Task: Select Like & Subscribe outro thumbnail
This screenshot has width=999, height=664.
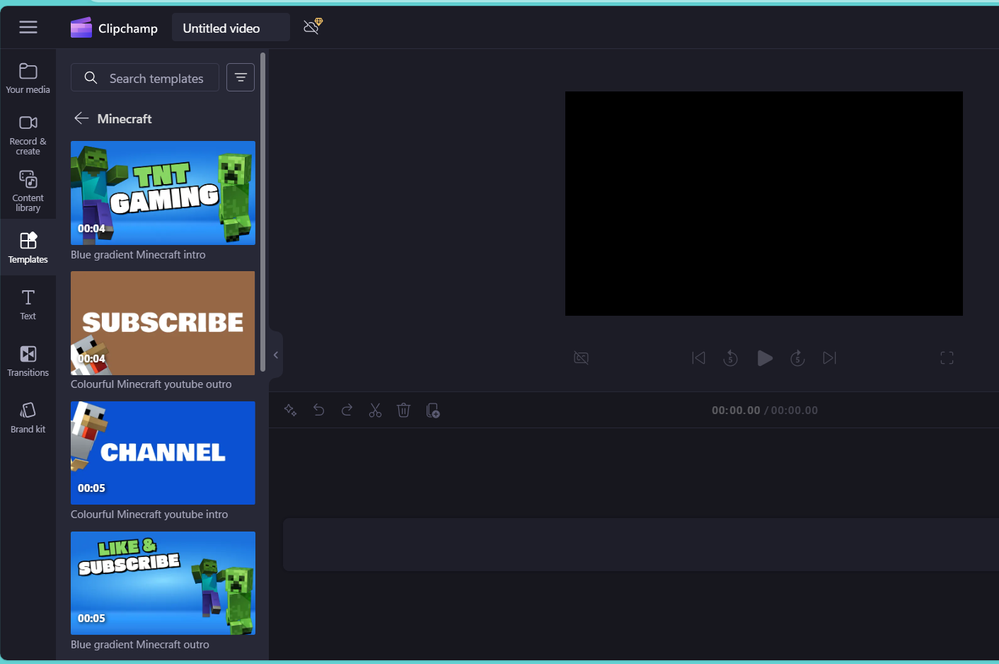Action: [163, 583]
